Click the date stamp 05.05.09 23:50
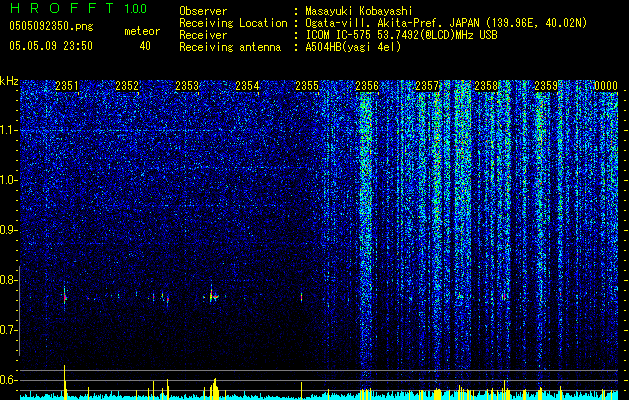 (x=51, y=46)
